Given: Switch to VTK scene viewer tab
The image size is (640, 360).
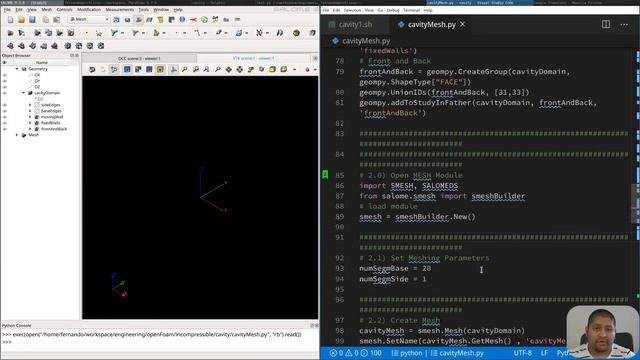Looking at the screenshot, I should pos(253,58).
